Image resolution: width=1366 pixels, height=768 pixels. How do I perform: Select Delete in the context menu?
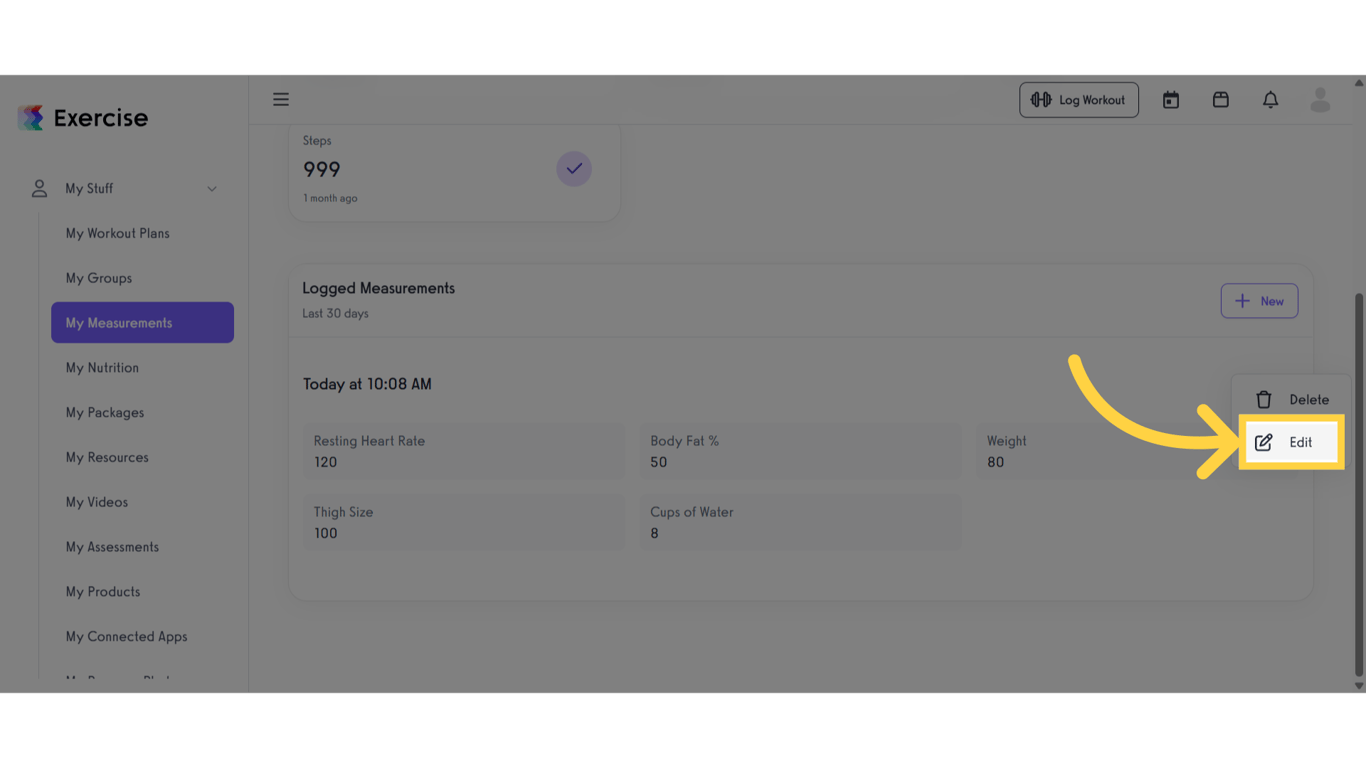point(1308,399)
